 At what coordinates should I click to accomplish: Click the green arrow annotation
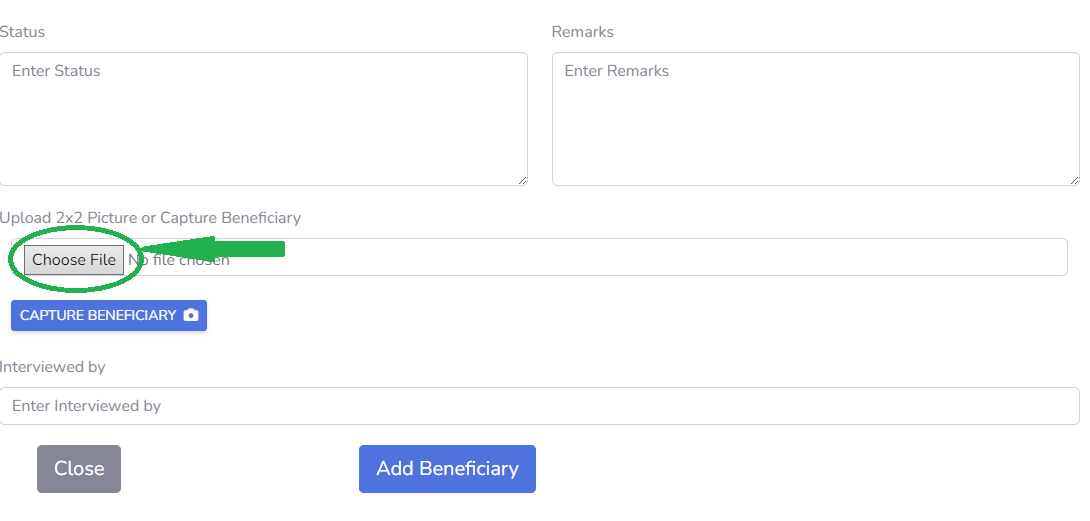[x=212, y=248]
